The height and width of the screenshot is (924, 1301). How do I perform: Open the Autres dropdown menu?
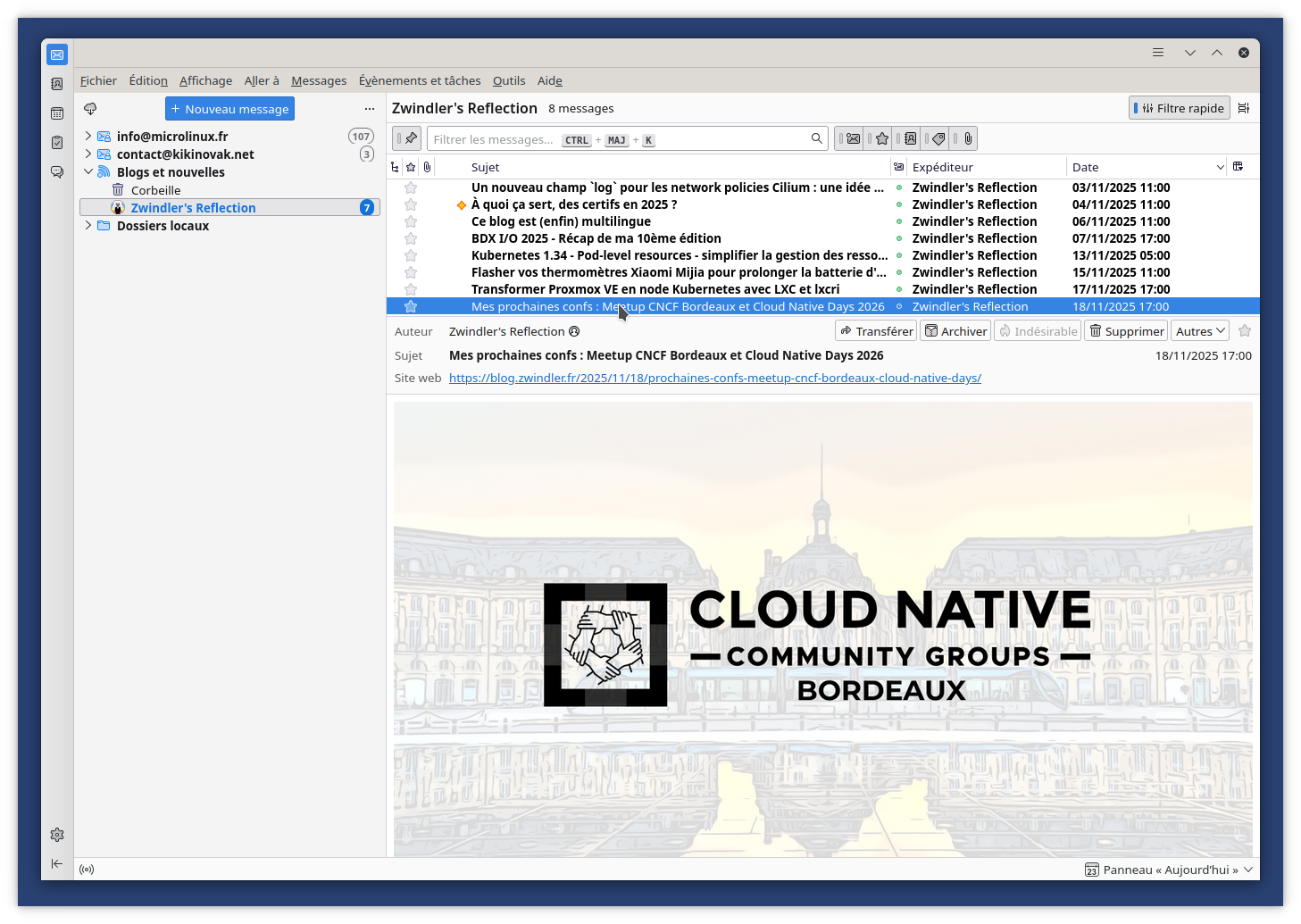click(x=1199, y=331)
